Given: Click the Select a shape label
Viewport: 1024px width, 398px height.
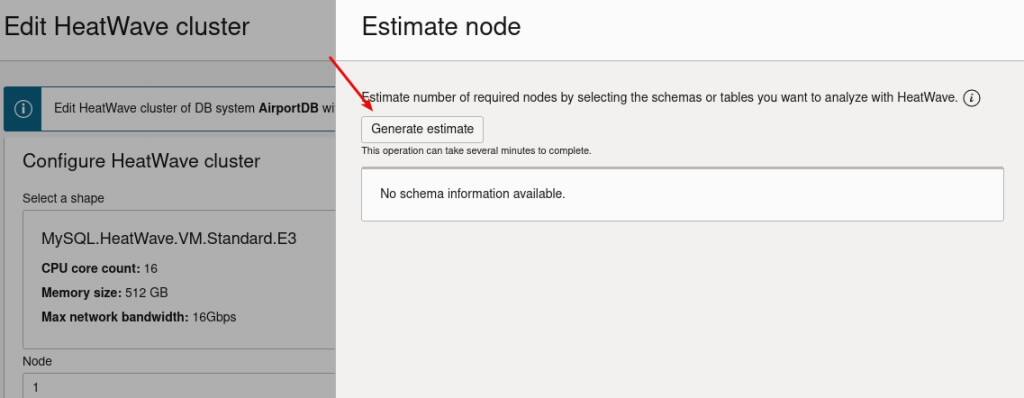Looking at the screenshot, I should pos(63,198).
